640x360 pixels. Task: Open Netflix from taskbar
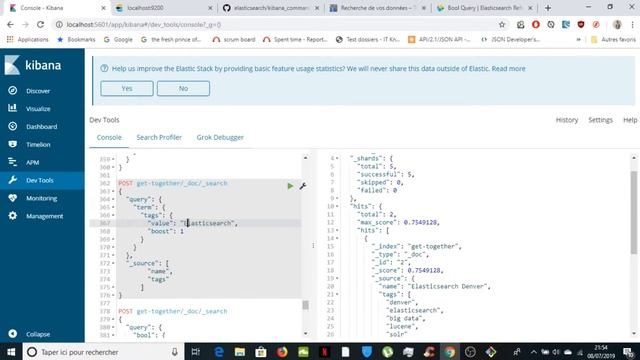point(324,352)
